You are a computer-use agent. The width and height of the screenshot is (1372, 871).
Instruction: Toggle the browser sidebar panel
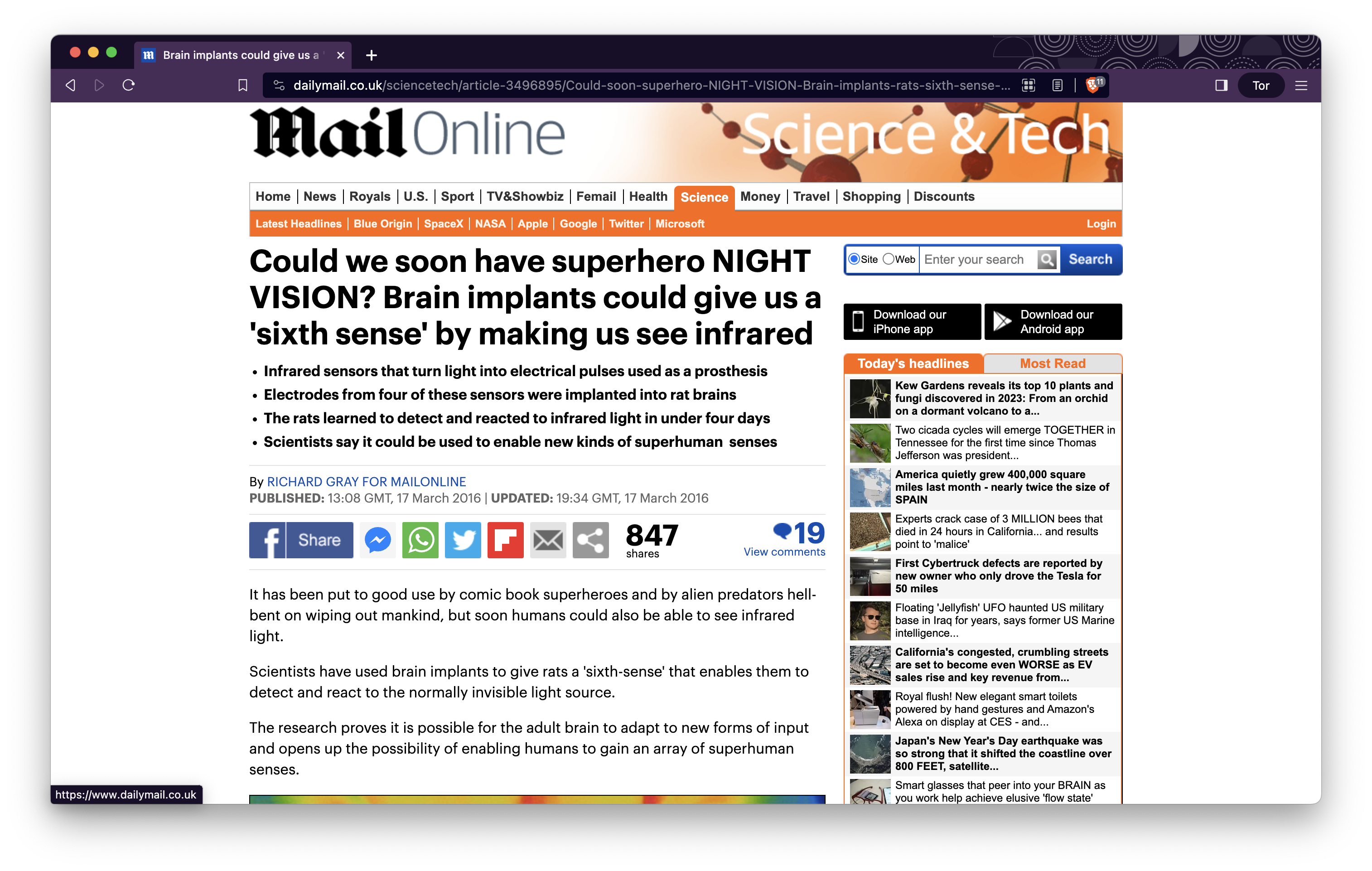tap(1221, 86)
